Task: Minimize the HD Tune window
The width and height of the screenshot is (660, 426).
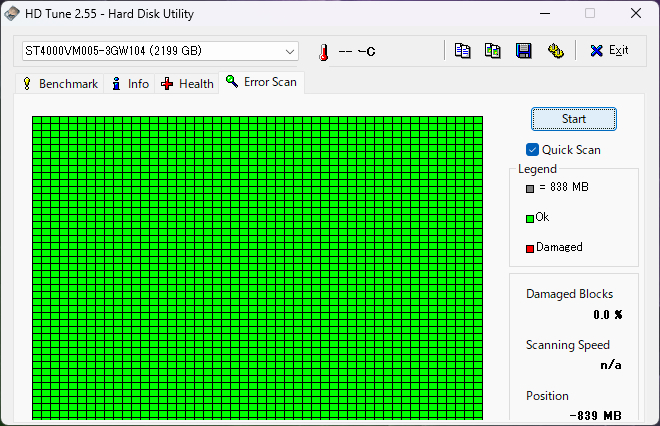Action: click(545, 13)
